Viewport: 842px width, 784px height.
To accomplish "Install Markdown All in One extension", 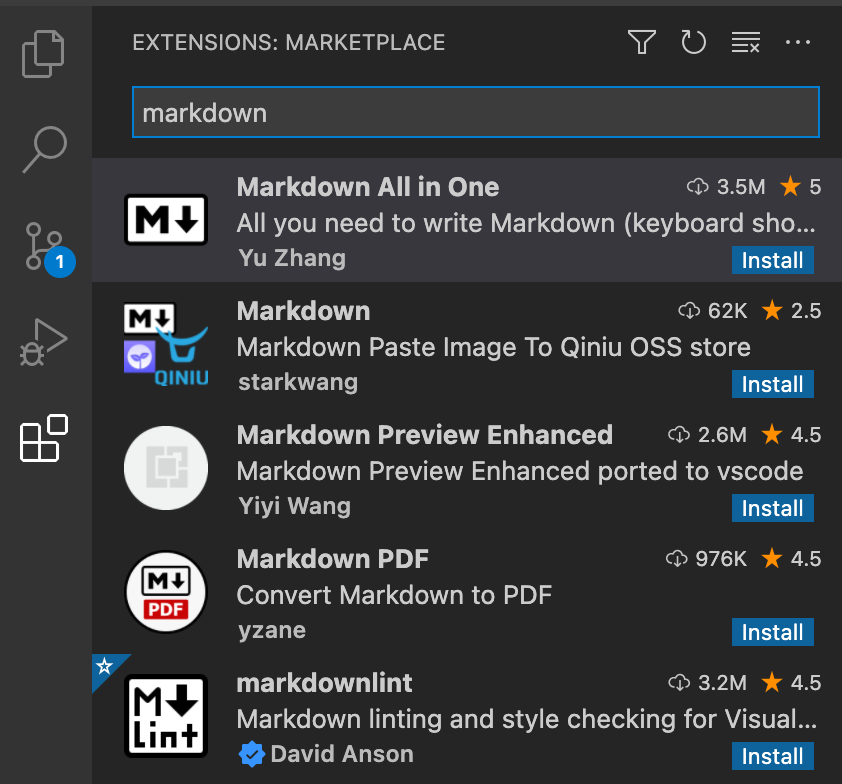I will tap(772, 260).
